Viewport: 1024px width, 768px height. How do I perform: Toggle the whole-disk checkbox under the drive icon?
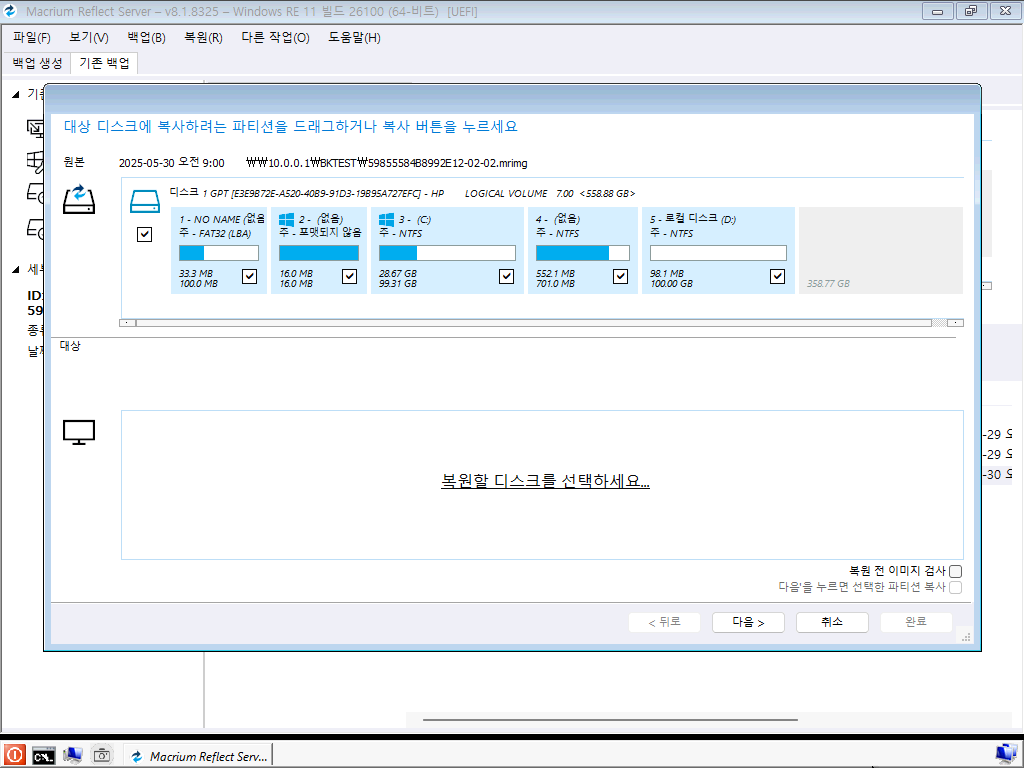tap(144, 234)
